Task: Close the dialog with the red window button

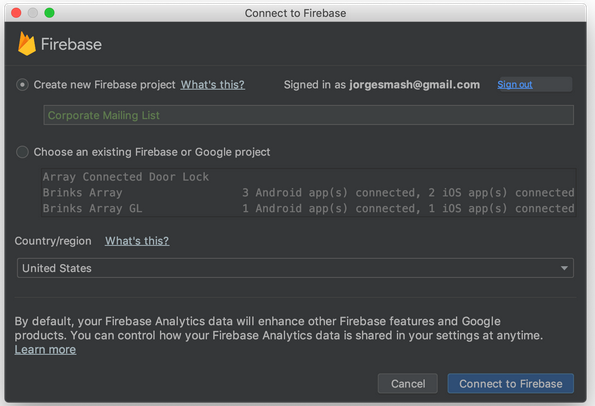Action: 16,13
